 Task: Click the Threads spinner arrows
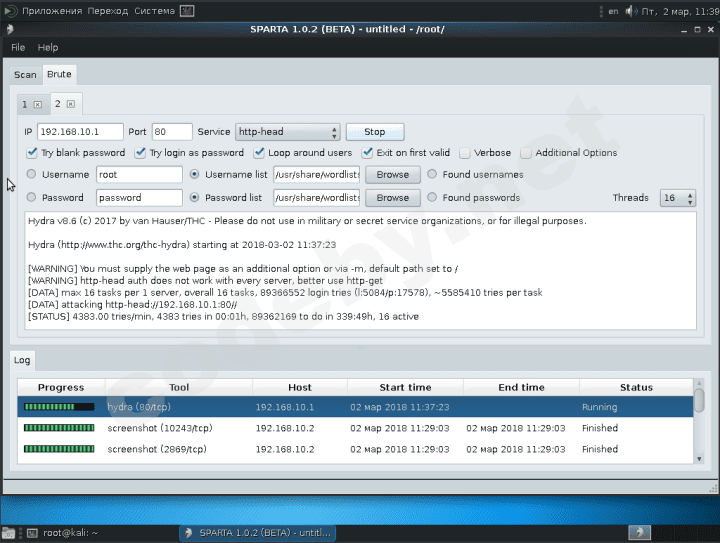point(691,198)
